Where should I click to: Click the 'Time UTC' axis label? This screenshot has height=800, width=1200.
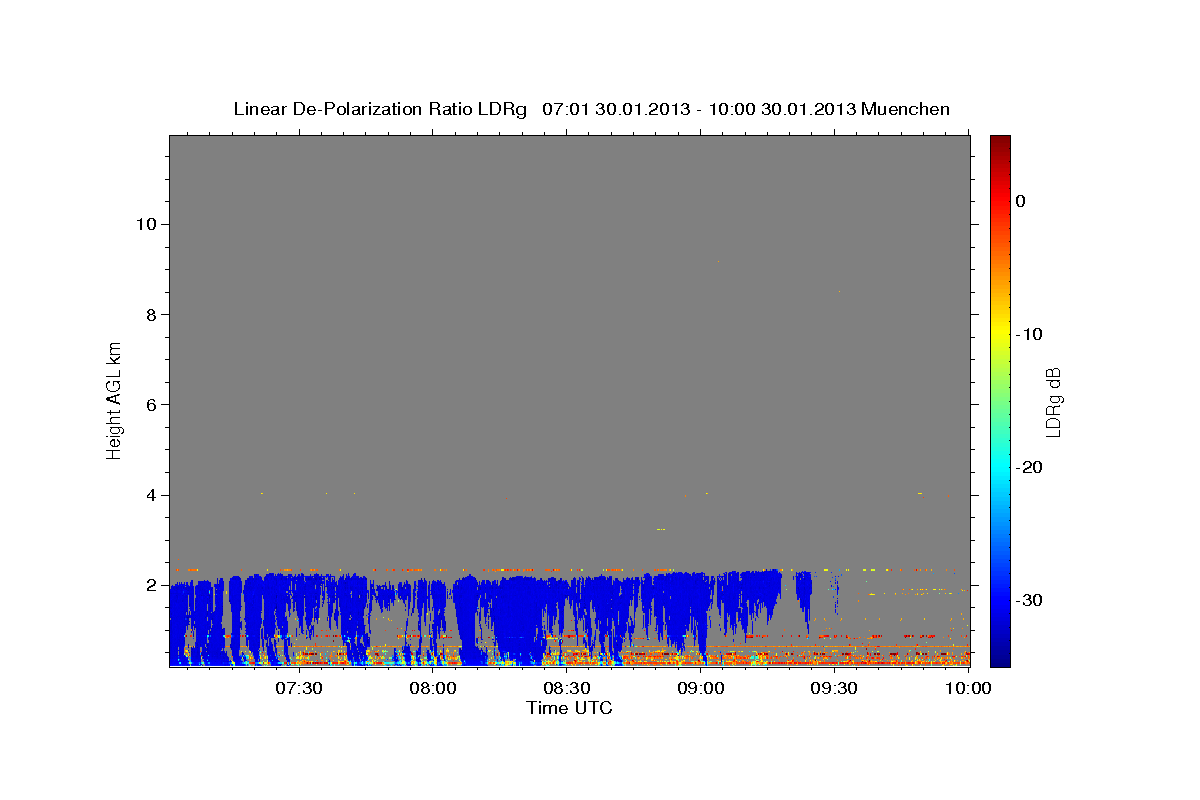569,708
